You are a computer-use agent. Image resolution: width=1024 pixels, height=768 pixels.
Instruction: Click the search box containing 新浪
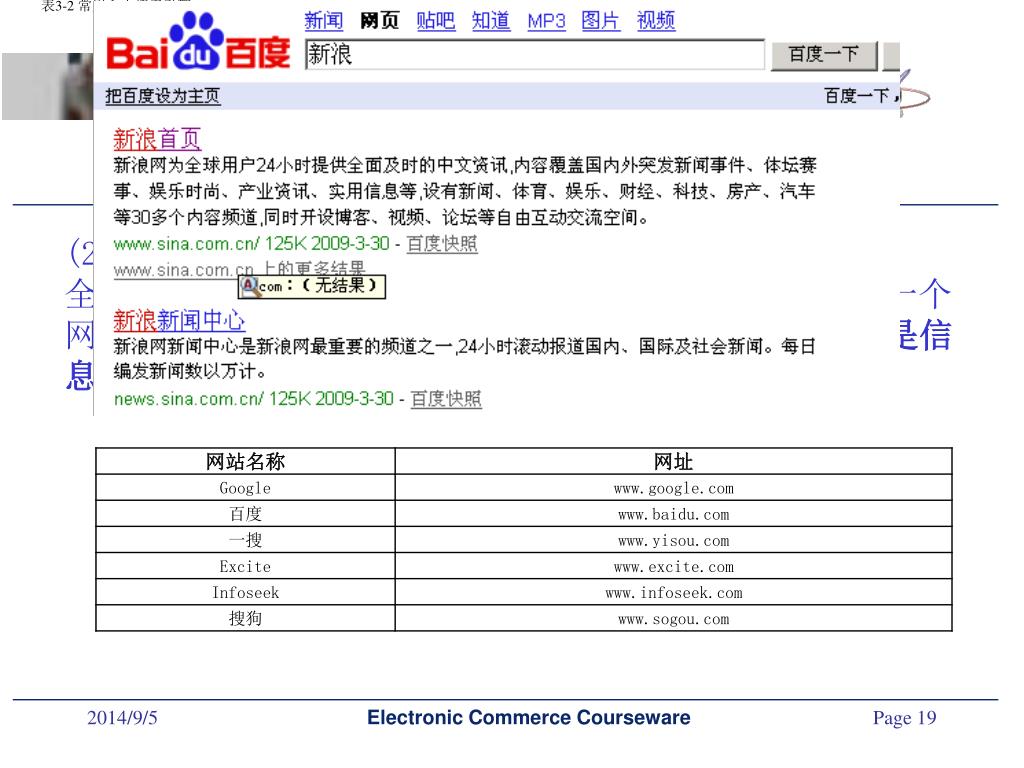click(x=534, y=54)
